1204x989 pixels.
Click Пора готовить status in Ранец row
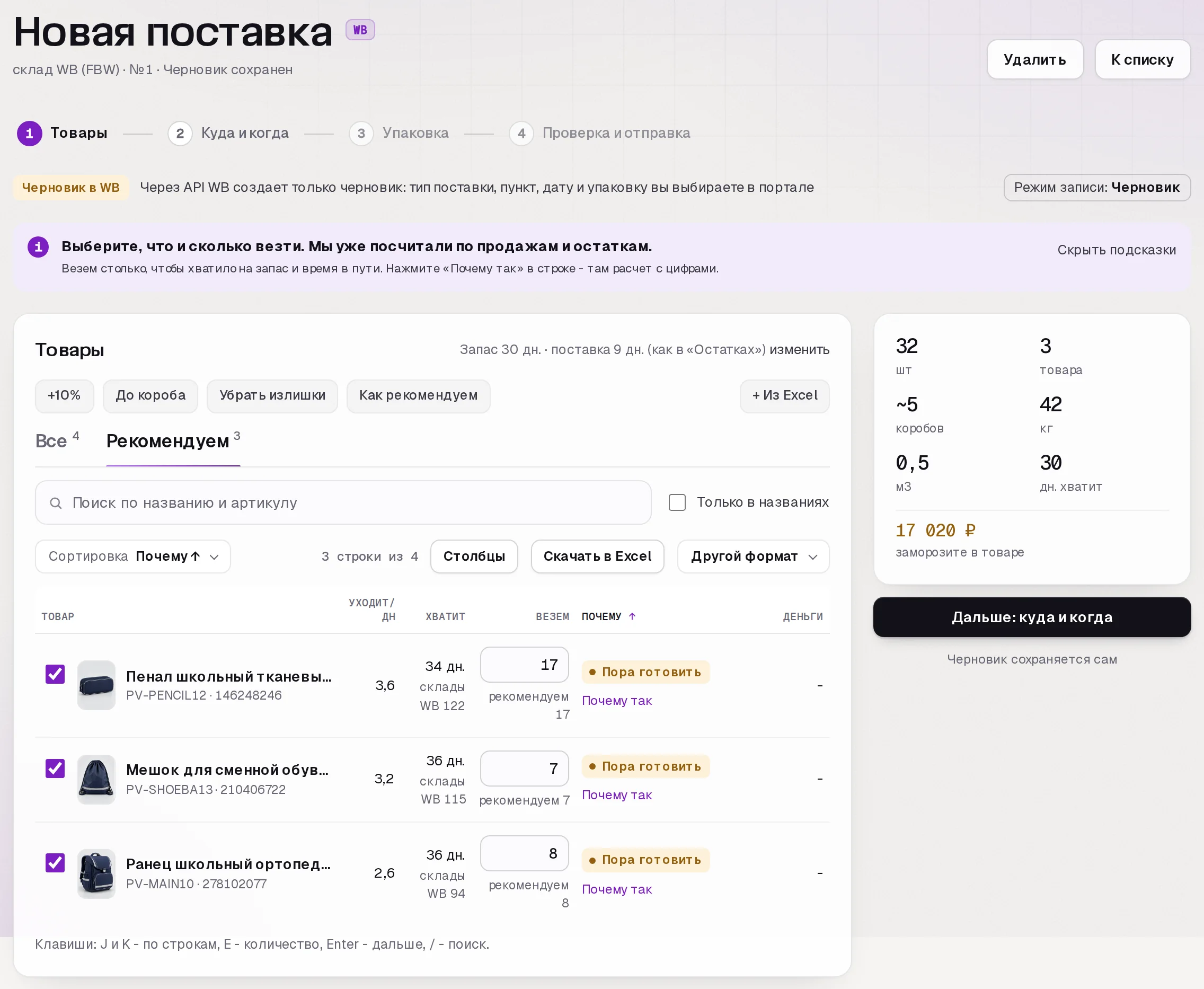(645, 860)
